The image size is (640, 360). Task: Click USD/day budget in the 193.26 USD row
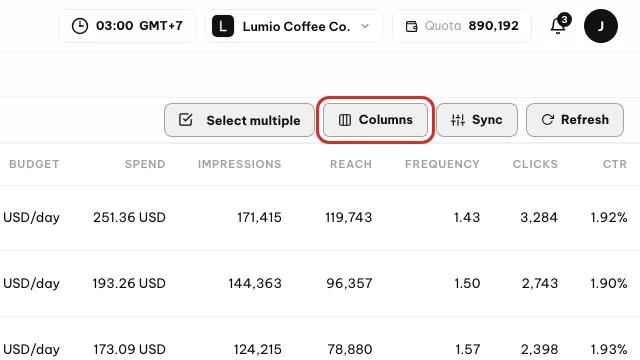31,283
